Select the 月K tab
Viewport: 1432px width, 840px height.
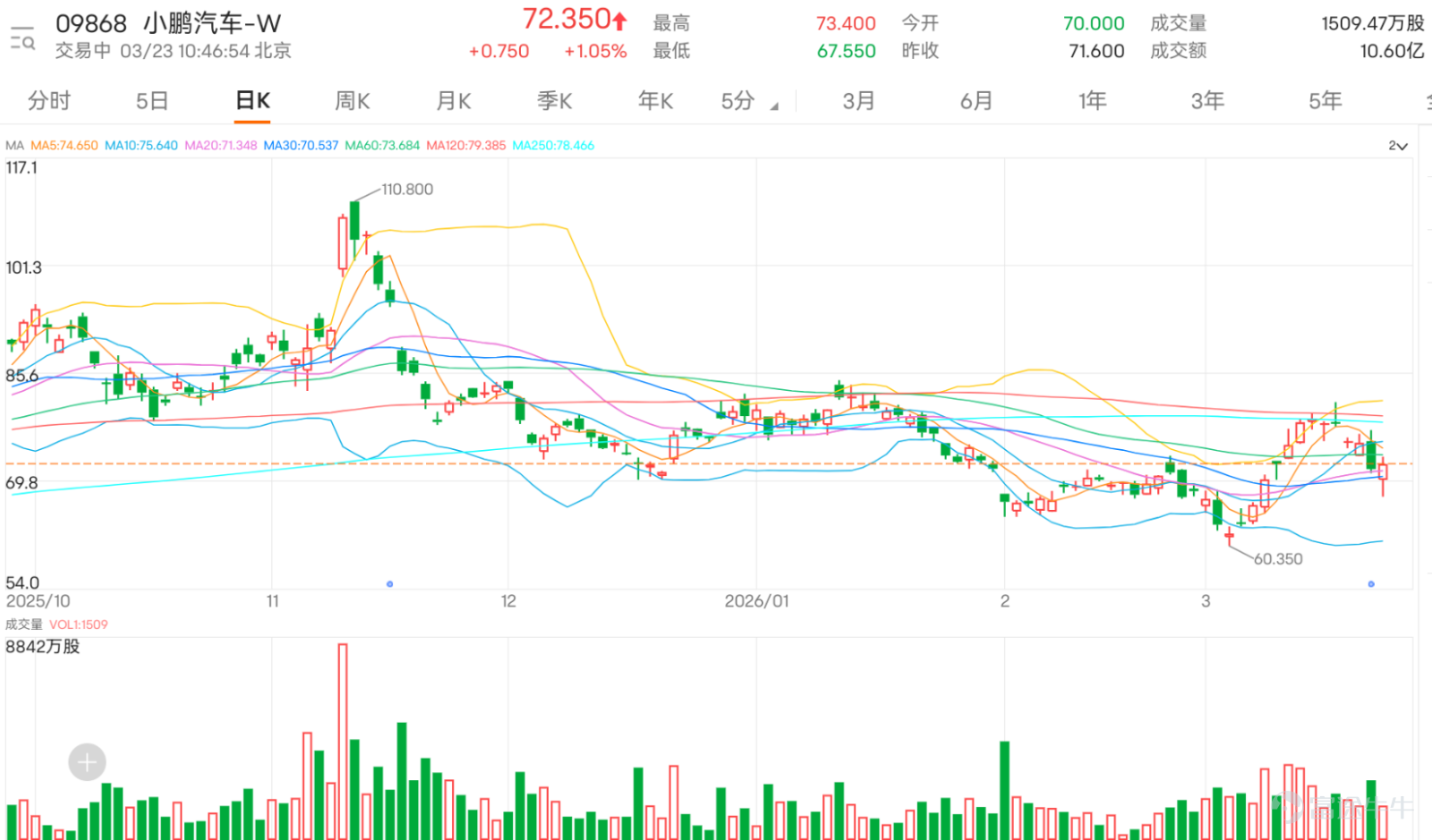(x=454, y=101)
